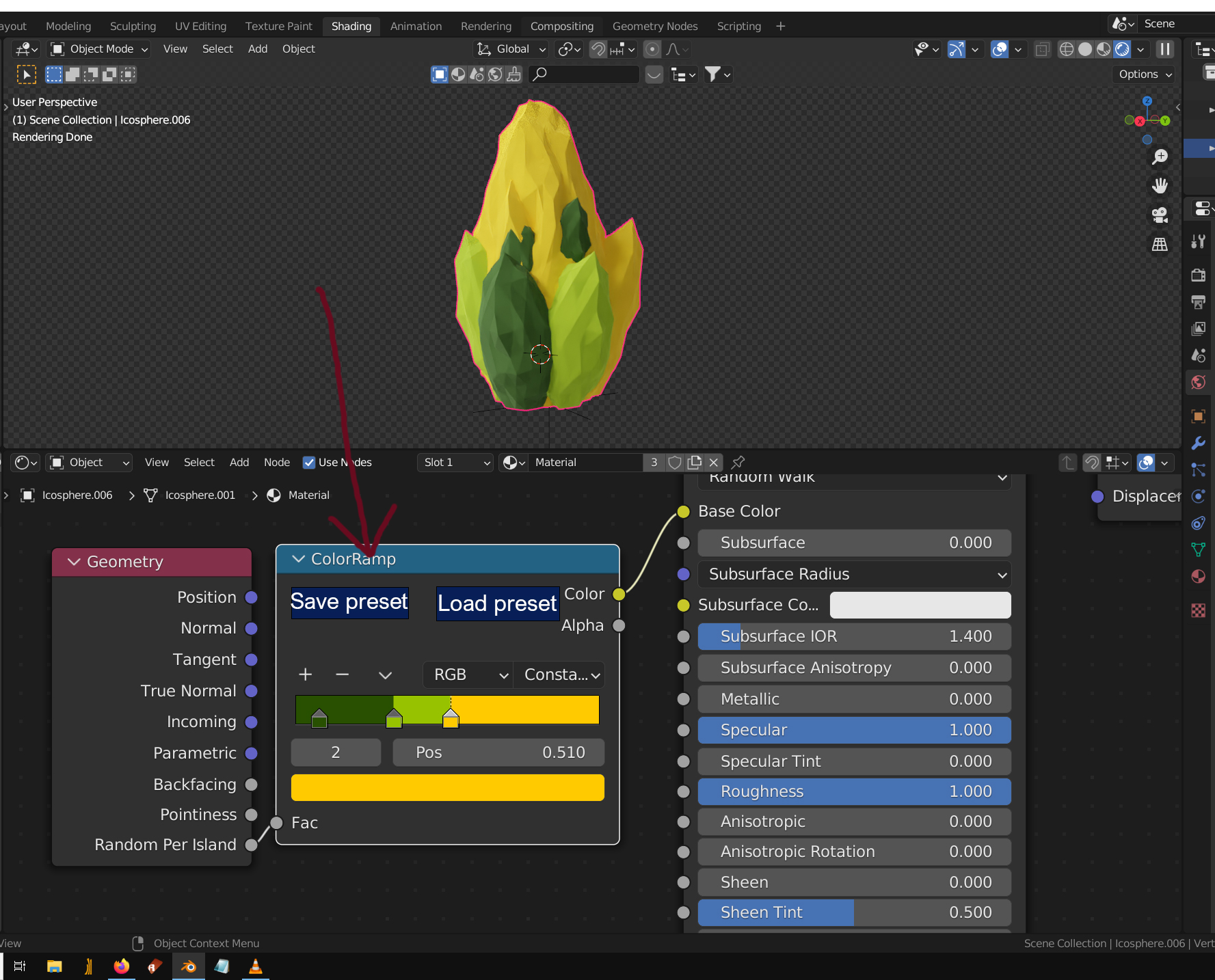Unlink material with X button
Screen dimensions: 1215x980
tap(713, 462)
